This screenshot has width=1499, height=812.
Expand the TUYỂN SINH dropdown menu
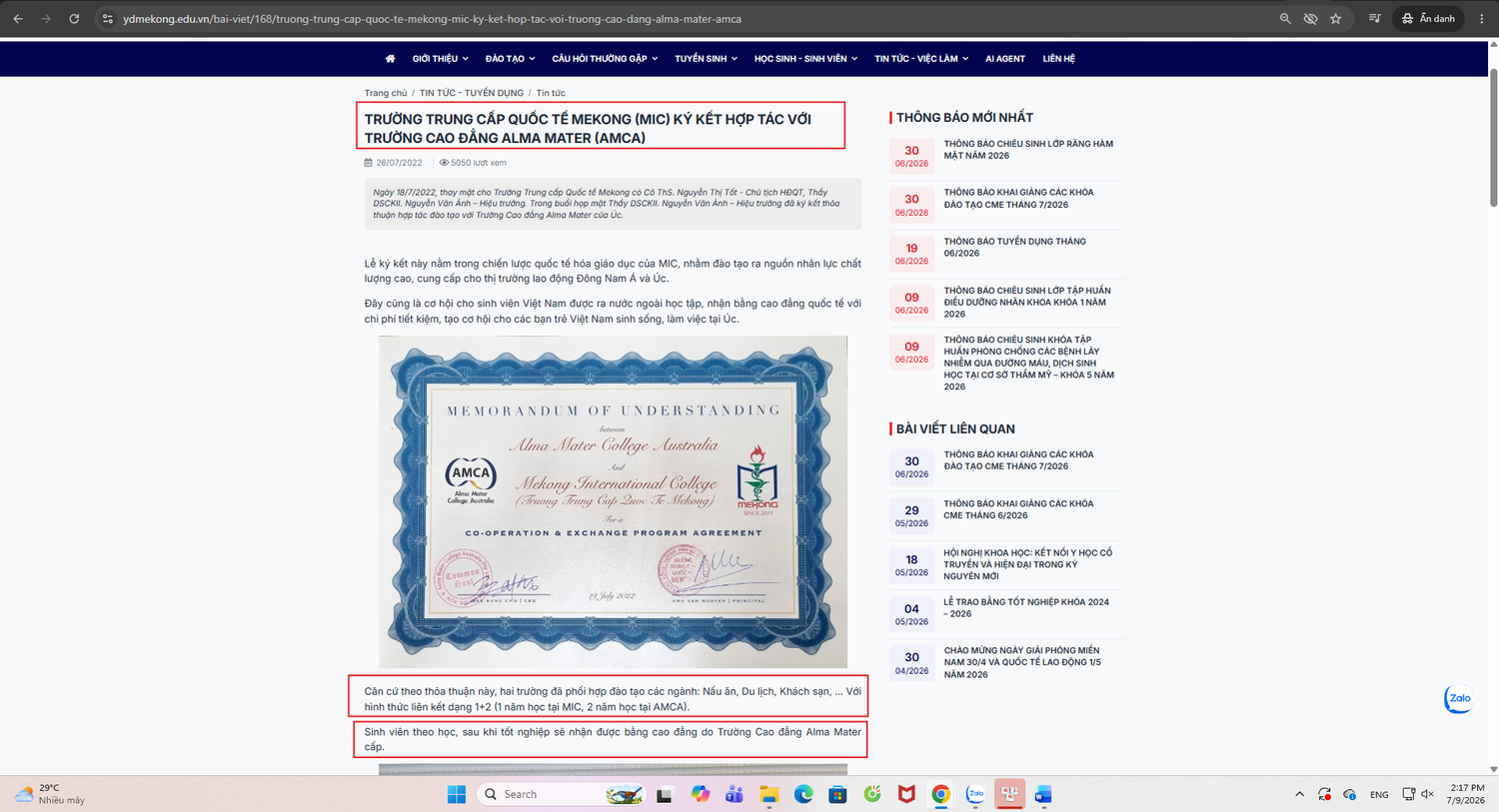click(x=706, y=59)
